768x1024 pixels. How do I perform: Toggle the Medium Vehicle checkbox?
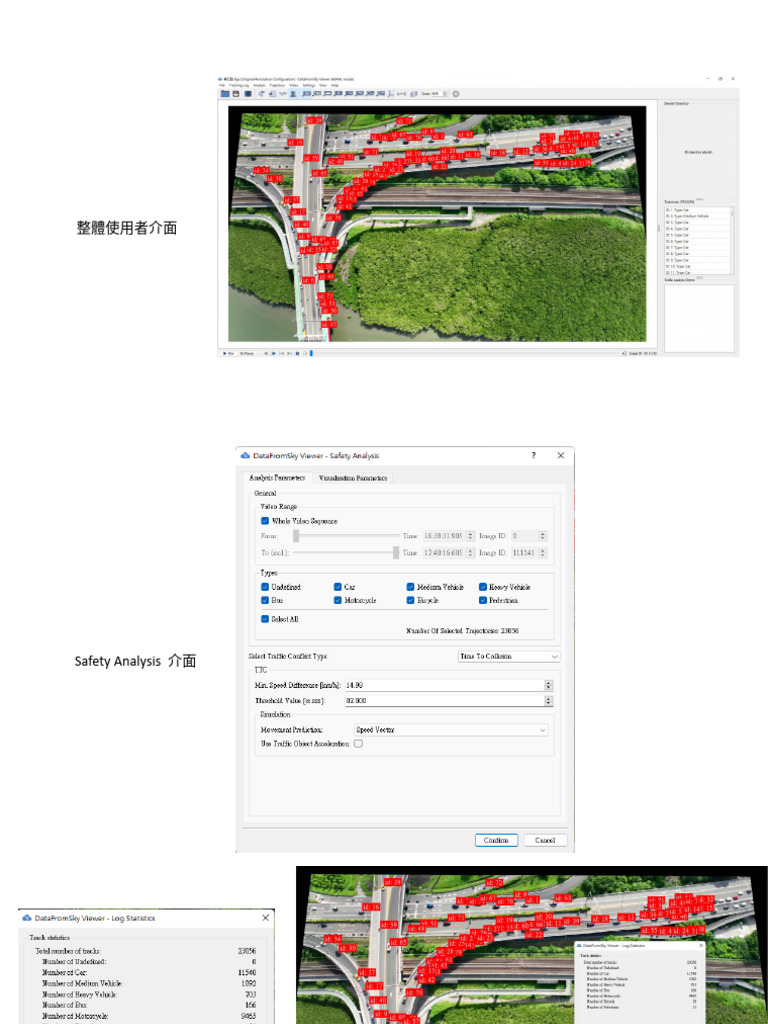click(x=411, y=586)
